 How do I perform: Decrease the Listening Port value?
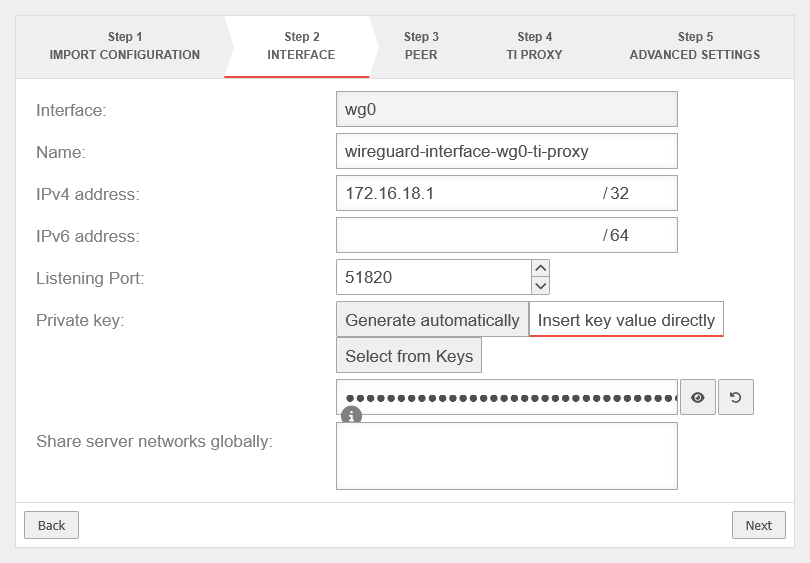pyautogui.click(x=540, y=286)
